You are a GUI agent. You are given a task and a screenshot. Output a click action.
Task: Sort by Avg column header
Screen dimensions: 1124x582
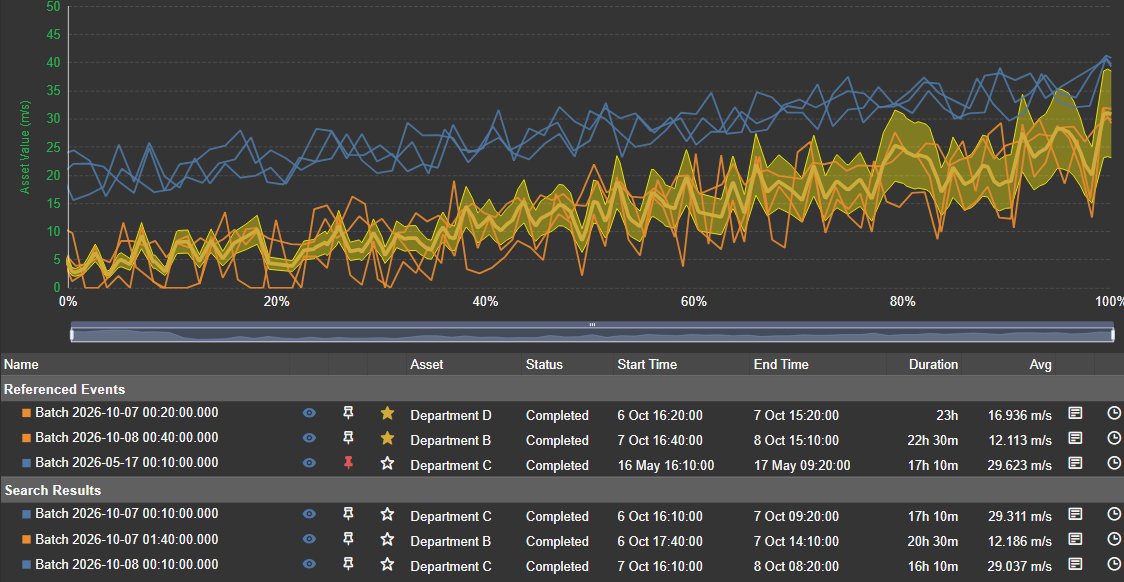[1040, 364]
